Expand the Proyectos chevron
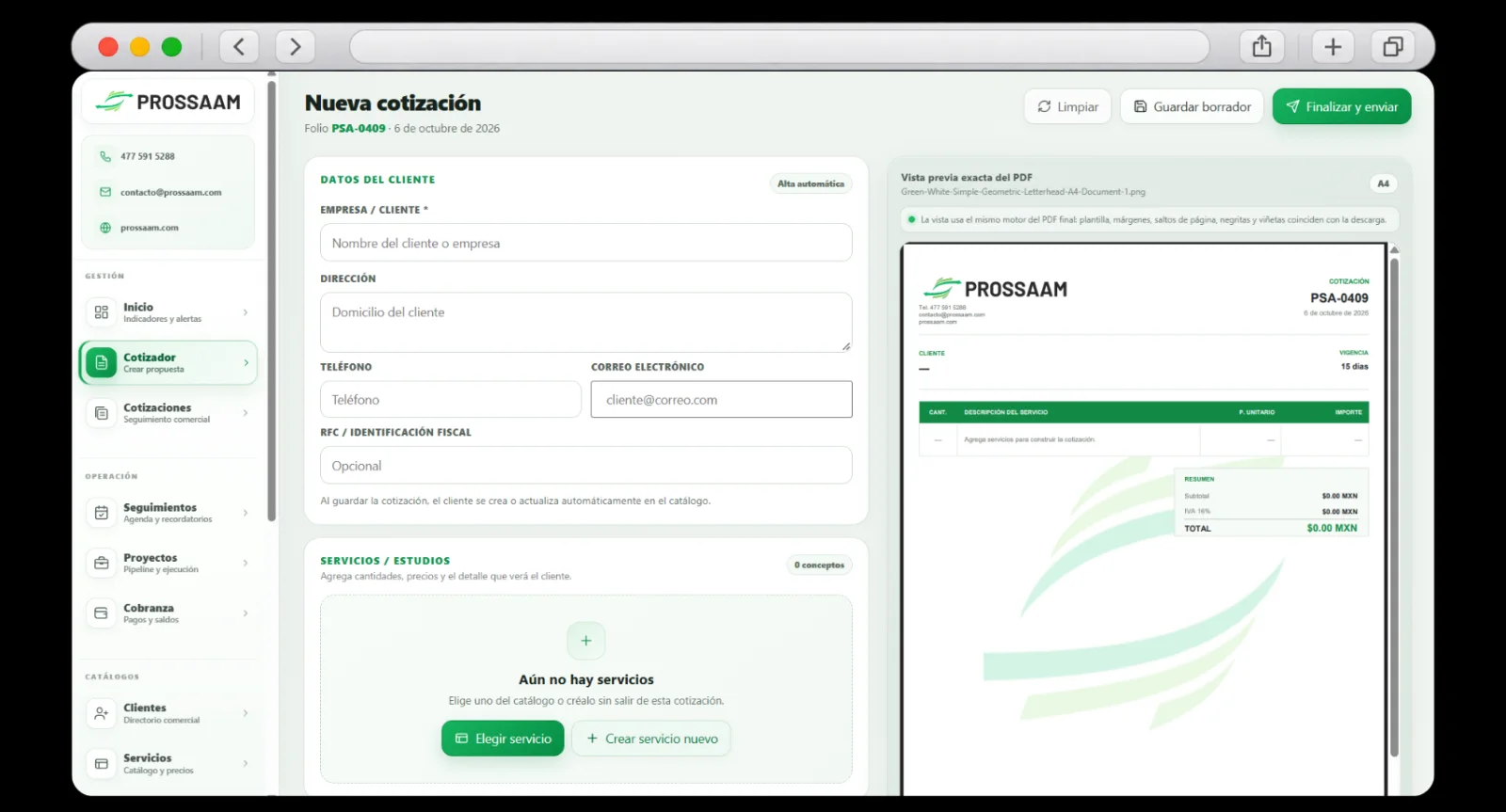The width and height of the screenshot is (1506, 812). click(x=246, y=563)
